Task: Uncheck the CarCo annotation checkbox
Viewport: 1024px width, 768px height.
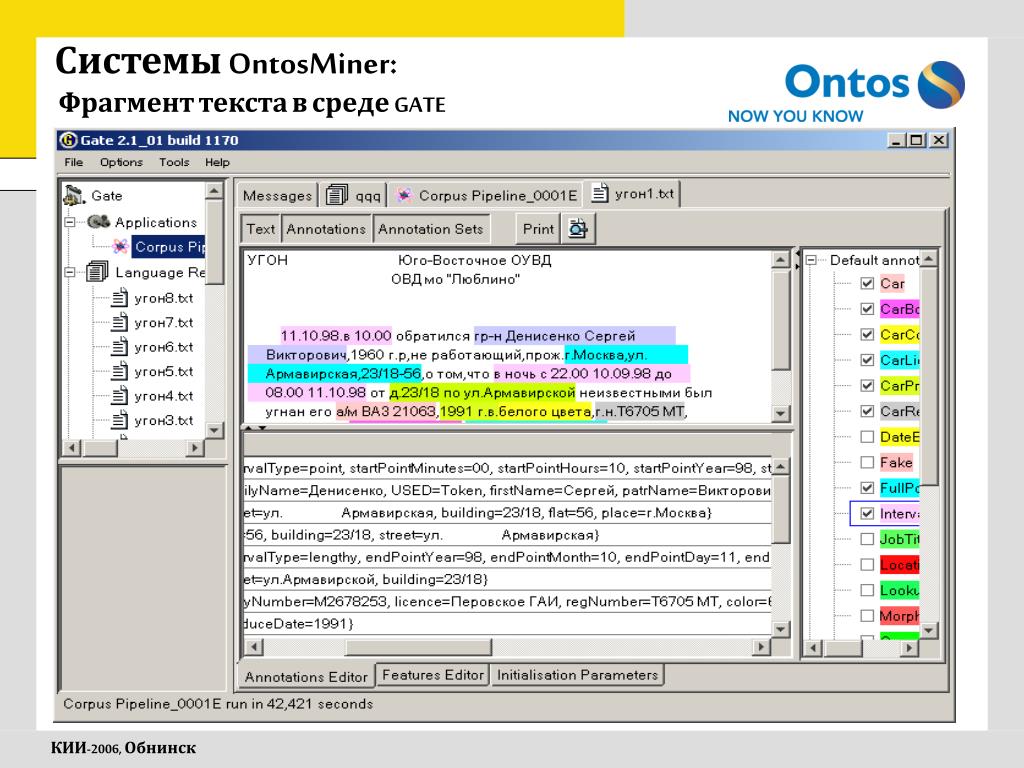Action: (x=867, y=334)
